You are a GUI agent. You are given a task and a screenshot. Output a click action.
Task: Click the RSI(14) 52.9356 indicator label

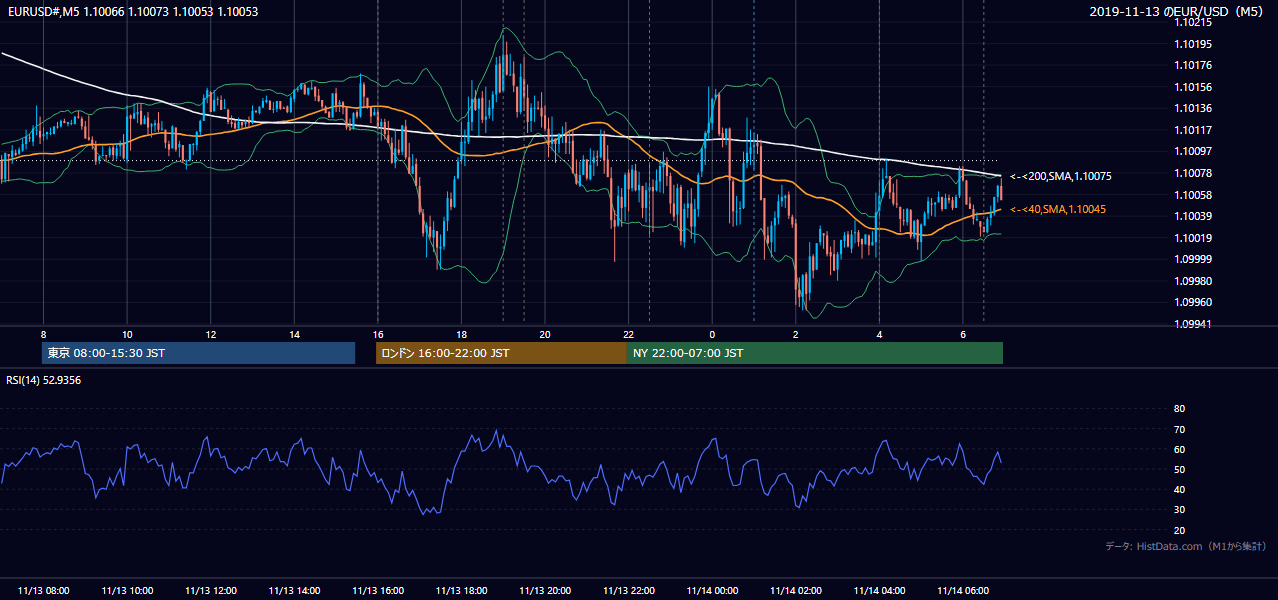point(44,380)
